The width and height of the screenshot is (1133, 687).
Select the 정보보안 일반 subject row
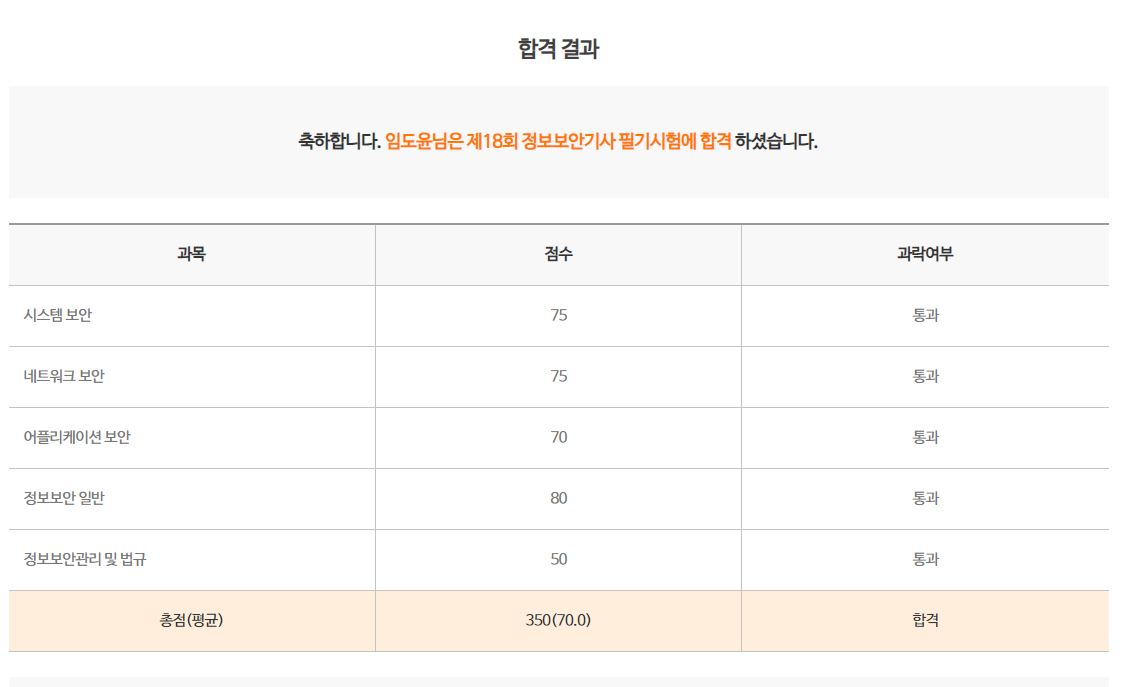559,498
